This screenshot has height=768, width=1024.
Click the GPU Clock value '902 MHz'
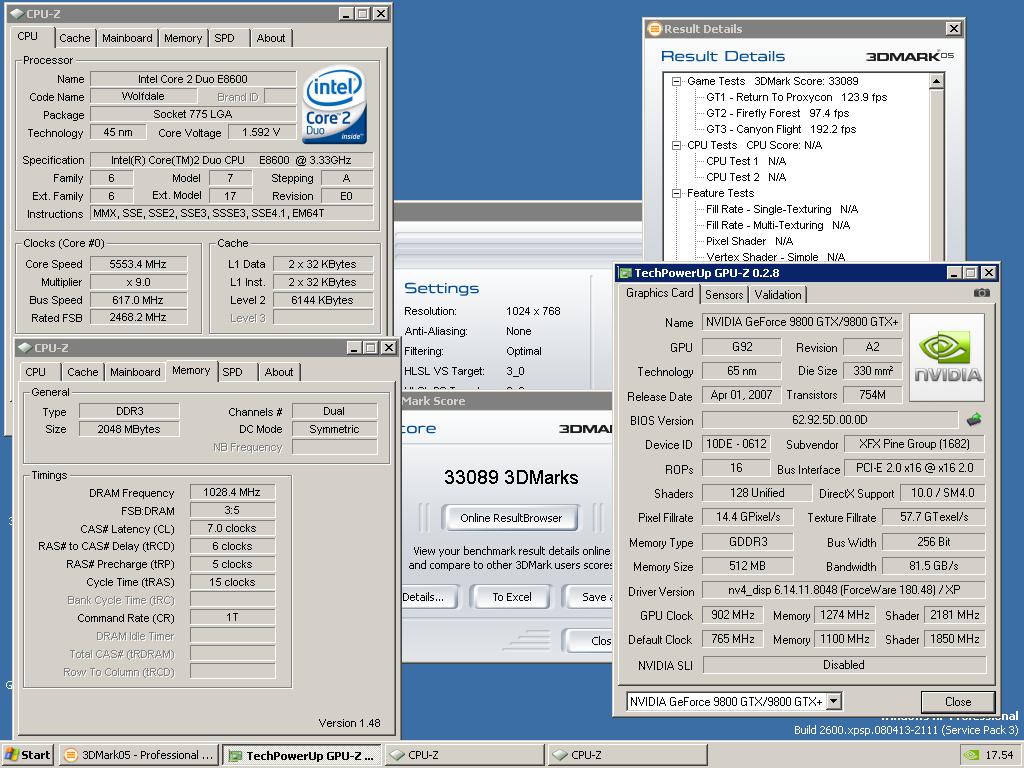pos(733,615)
